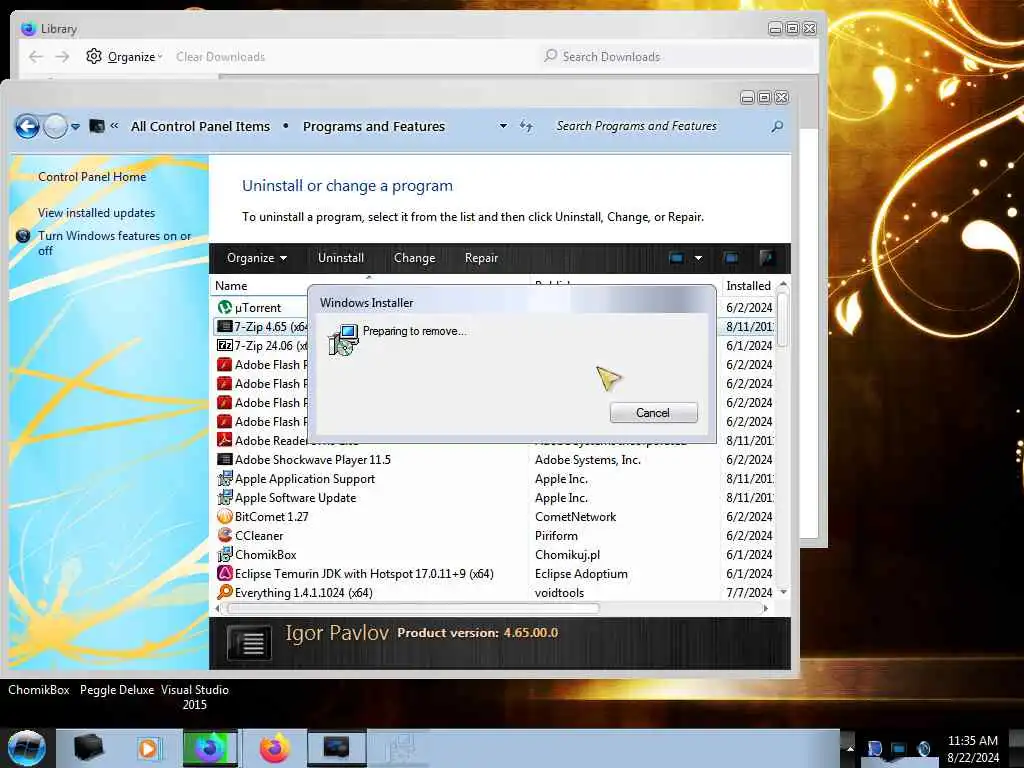Click the vertical scrollbar down arrow

784,592
